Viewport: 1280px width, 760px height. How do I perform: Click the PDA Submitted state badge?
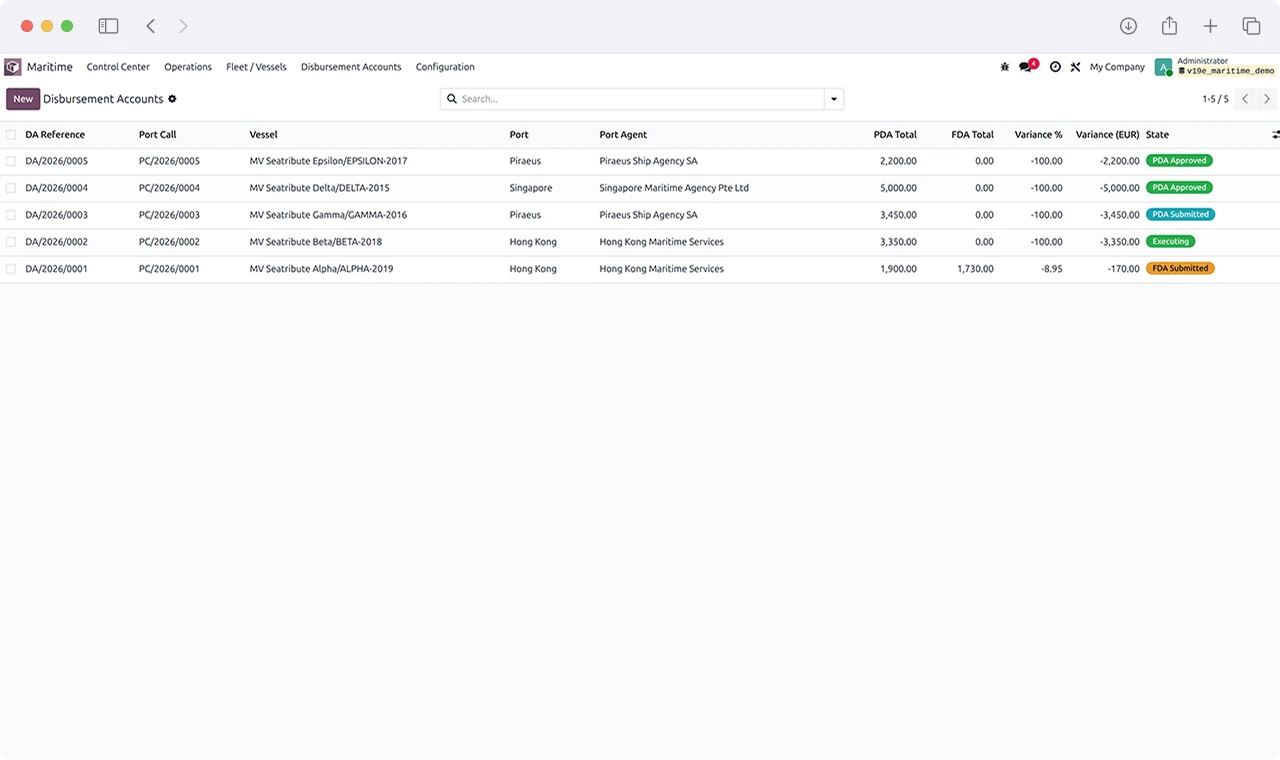1180,214
